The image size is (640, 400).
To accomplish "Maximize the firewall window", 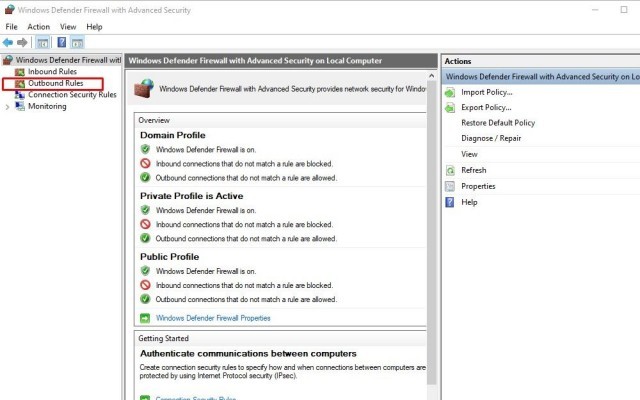I will click(x=624, y=9).
